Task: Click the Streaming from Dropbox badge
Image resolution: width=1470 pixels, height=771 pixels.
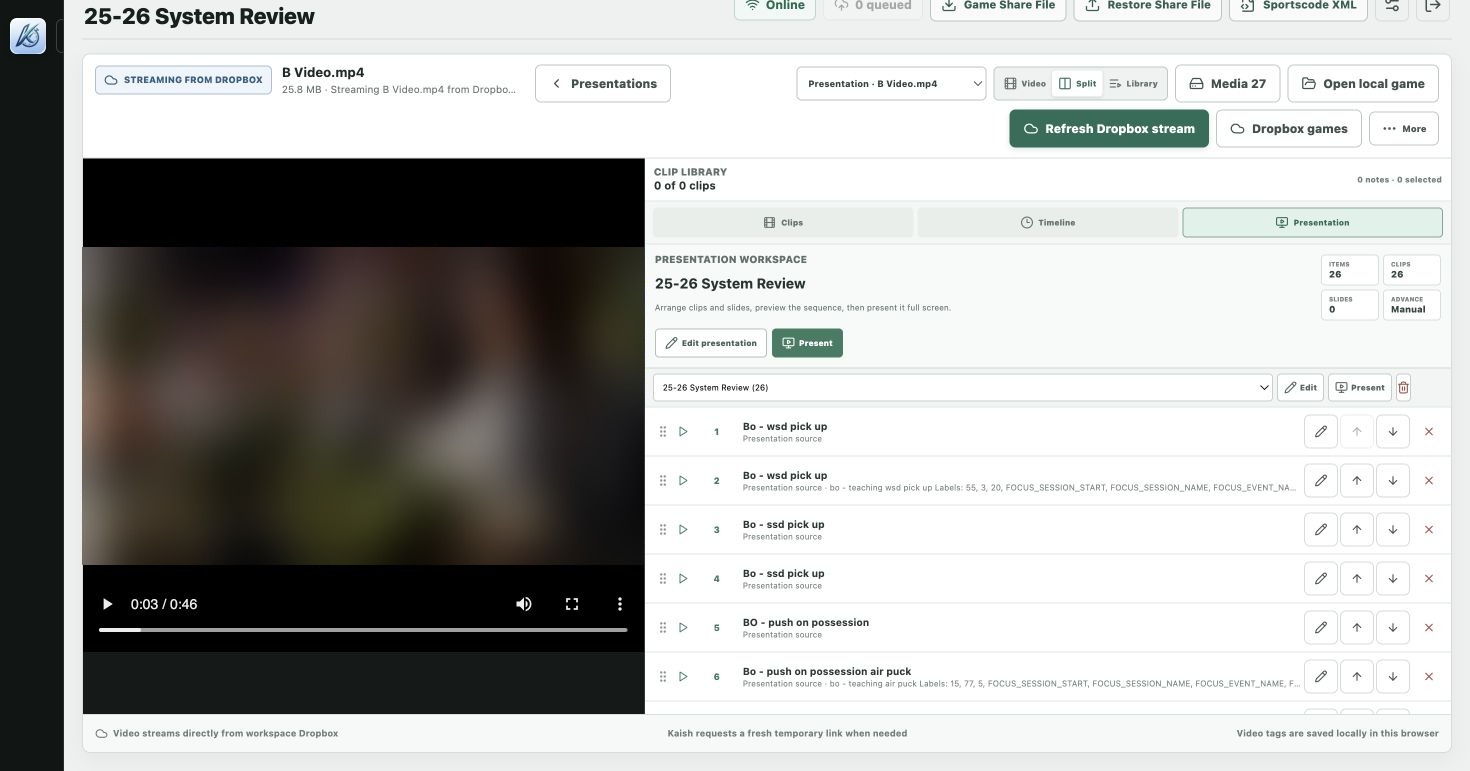Action: (x=183, y=80)
